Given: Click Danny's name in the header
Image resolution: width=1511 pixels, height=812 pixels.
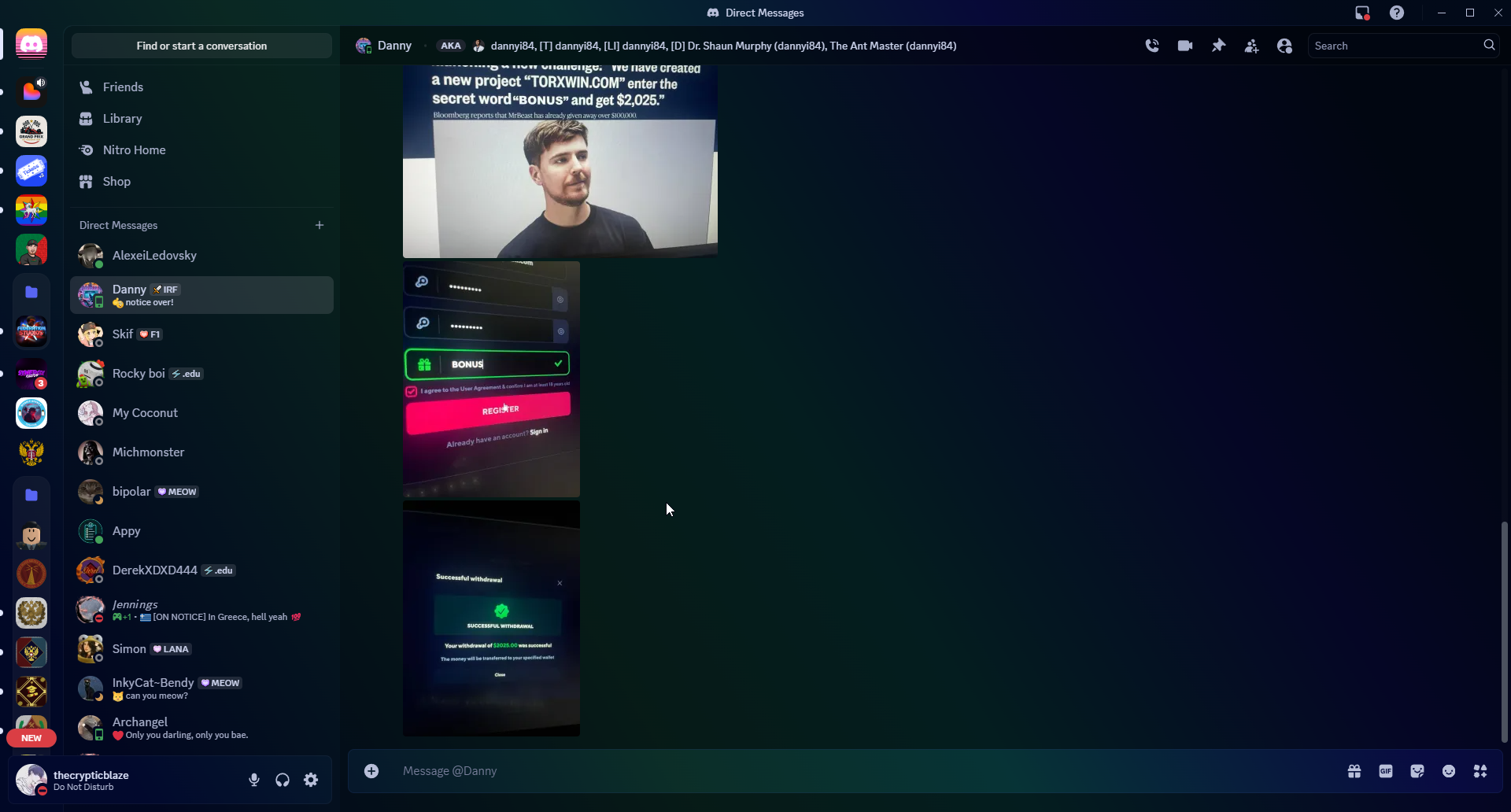Looking at the screenshot, I should (x=394, y=46).
